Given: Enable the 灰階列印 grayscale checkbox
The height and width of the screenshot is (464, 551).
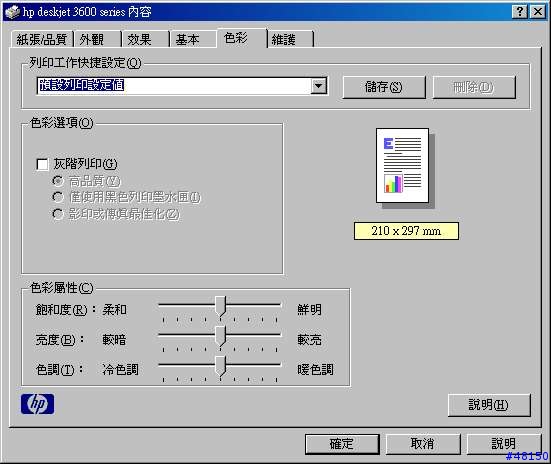Looking at the screenshot, I should (42, 164).
